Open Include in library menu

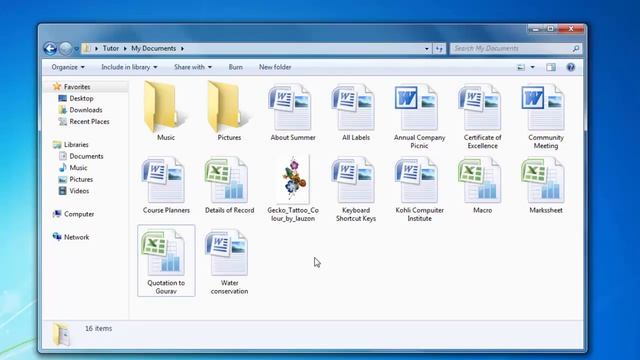(129, 67)
